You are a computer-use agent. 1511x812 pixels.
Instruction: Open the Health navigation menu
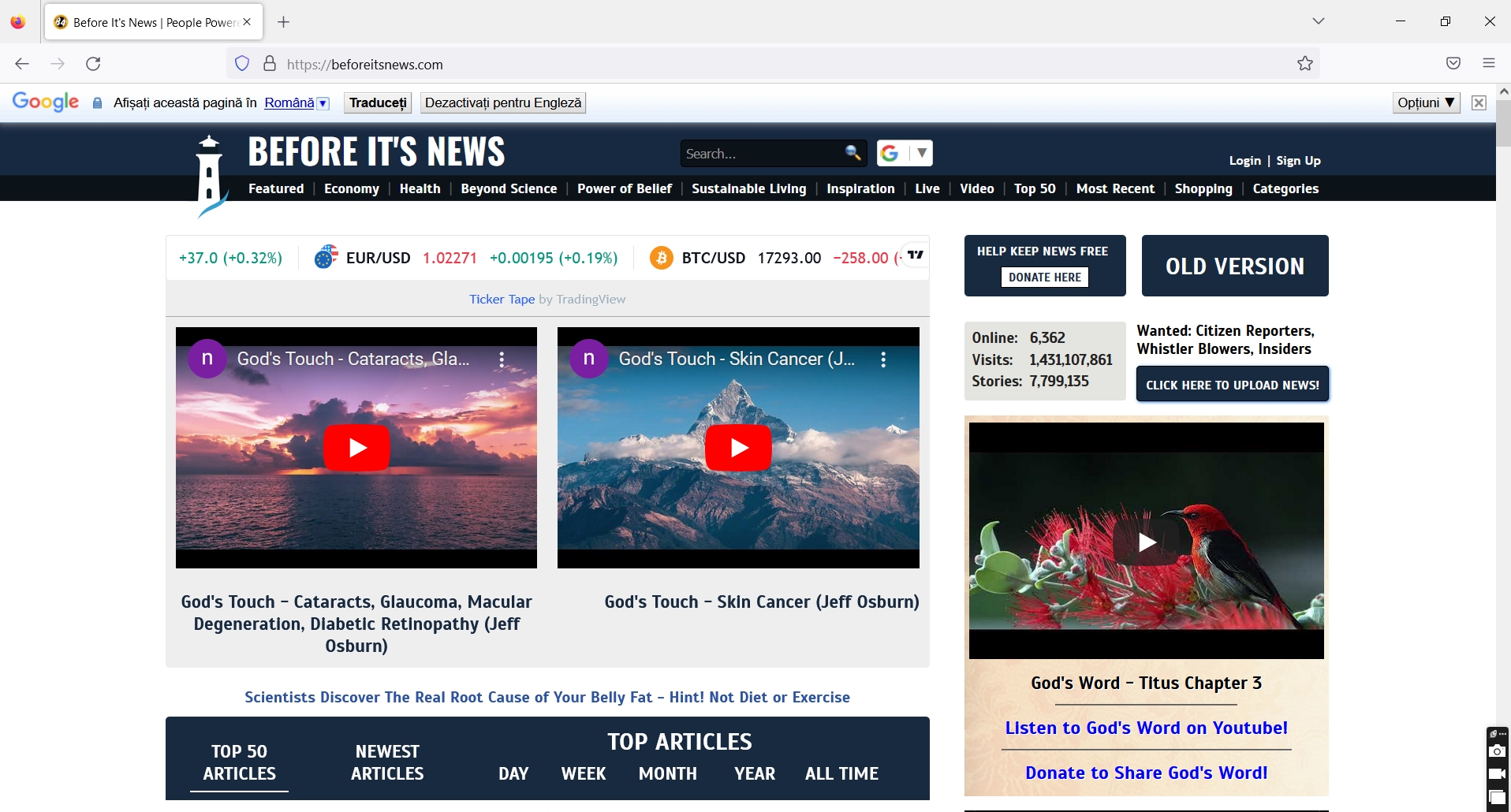click(x=420, y=188)
